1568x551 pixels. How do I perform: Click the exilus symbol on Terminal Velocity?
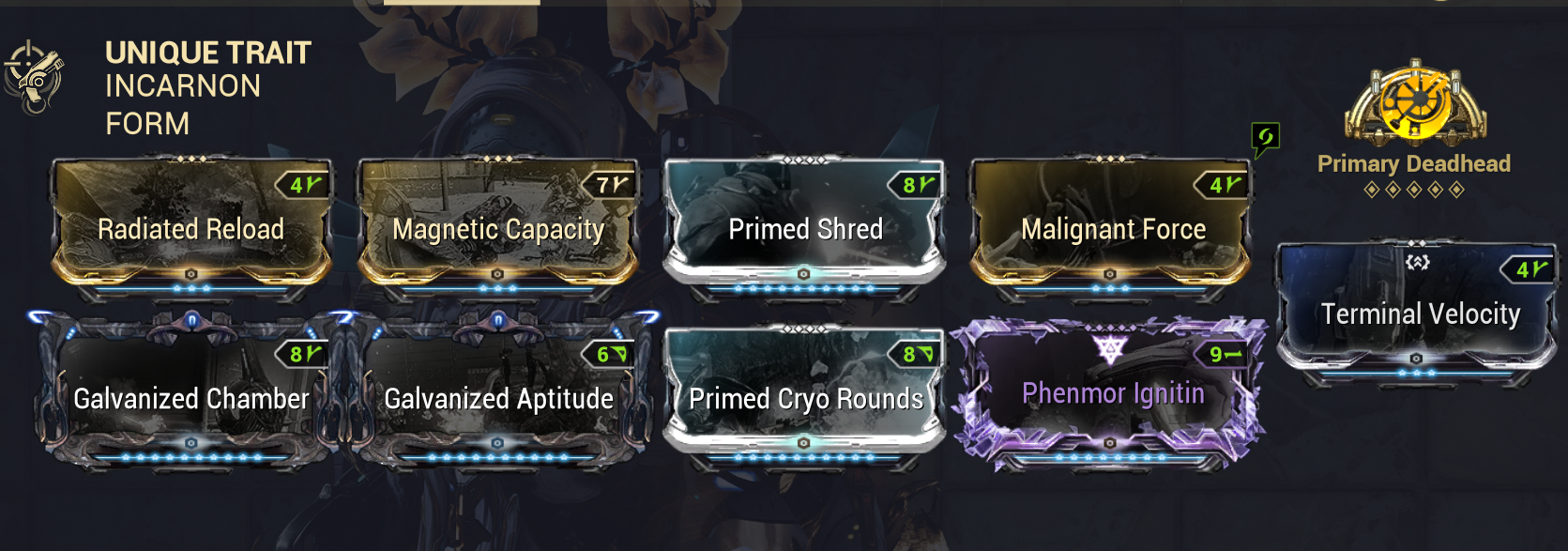[x=1417, y=262]
